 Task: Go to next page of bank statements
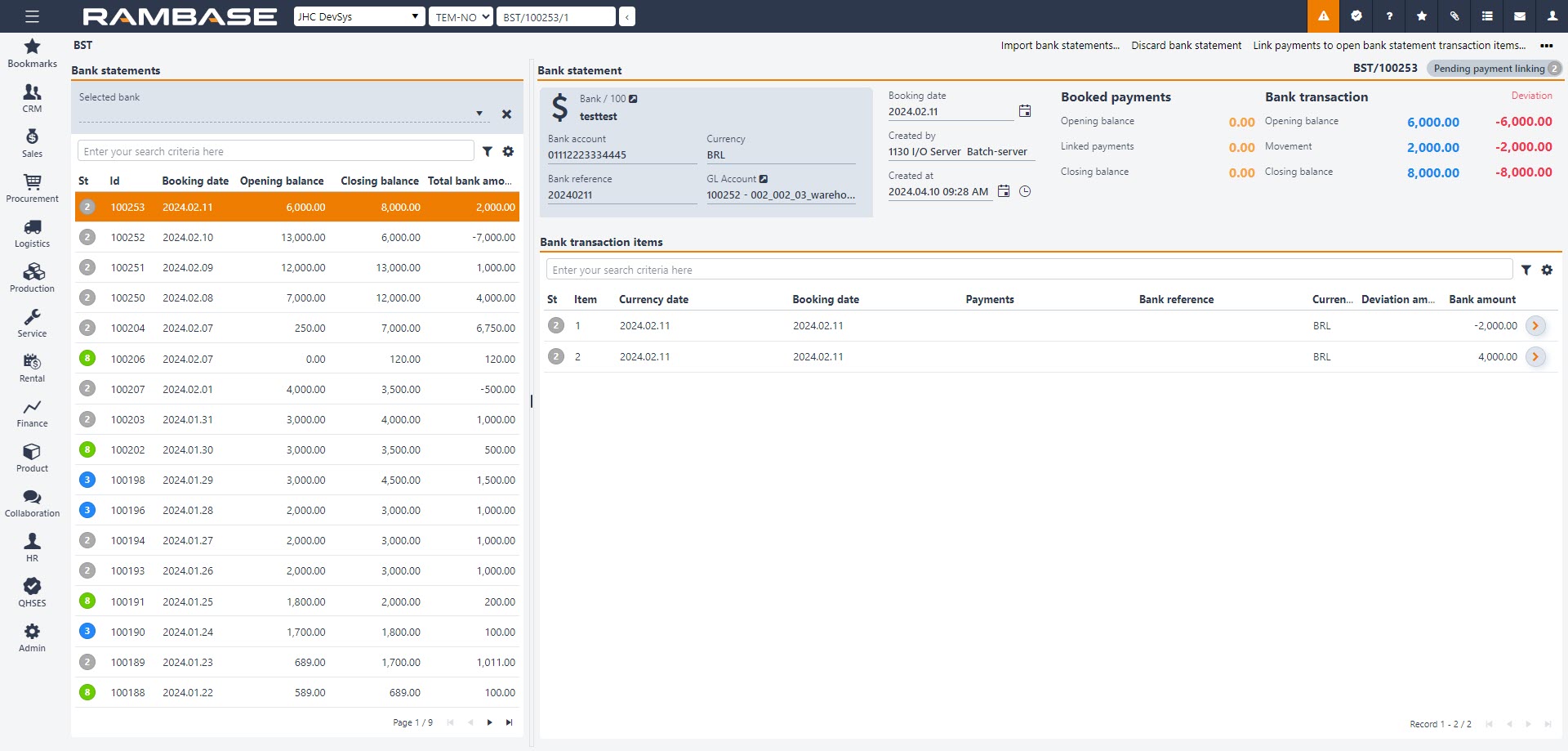(x=489, y=722)
